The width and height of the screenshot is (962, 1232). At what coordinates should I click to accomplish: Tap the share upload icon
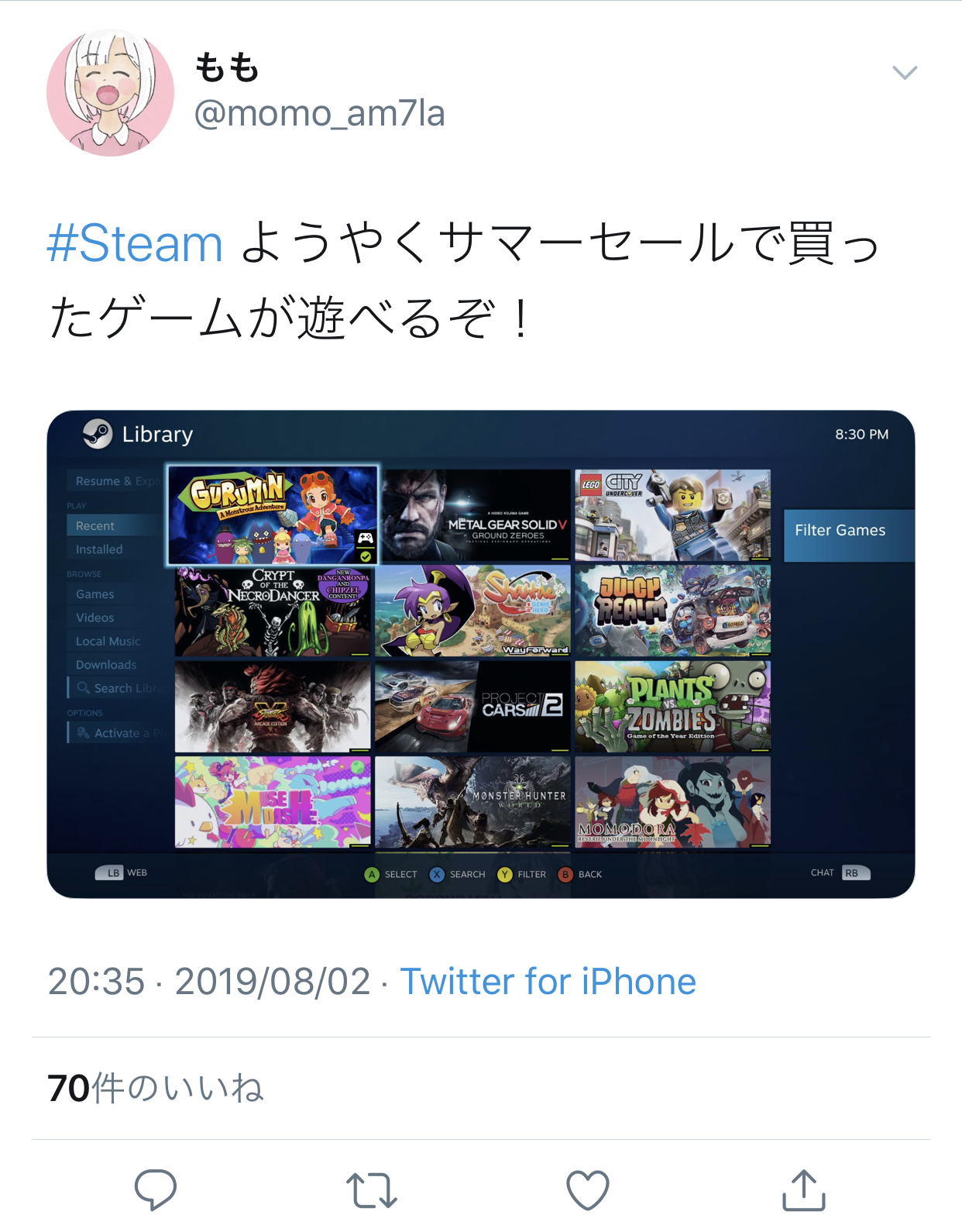point(804,1189)
